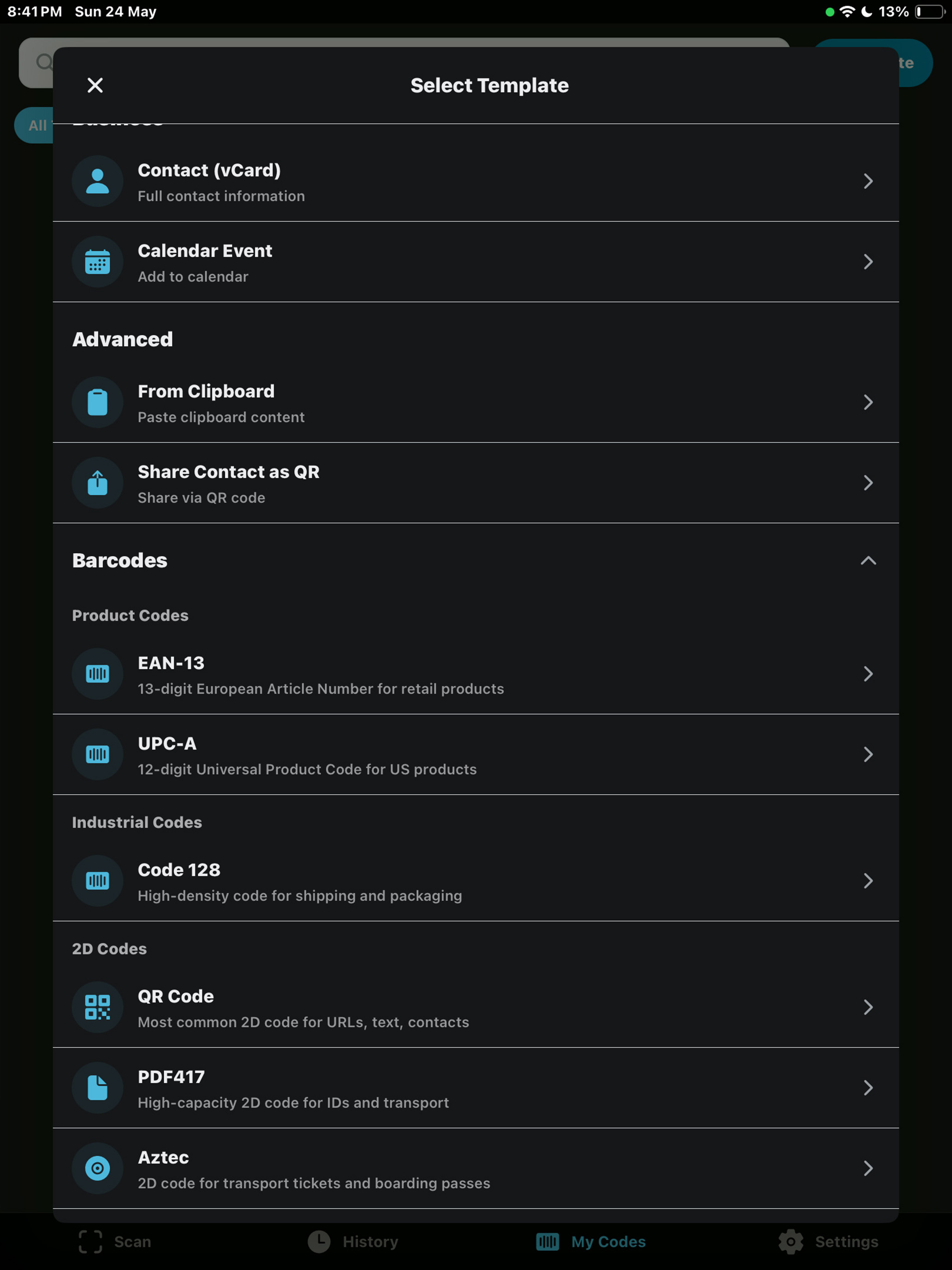Collapse the Barcodes section
The image size is (952, 1270).
coord(868,560)
